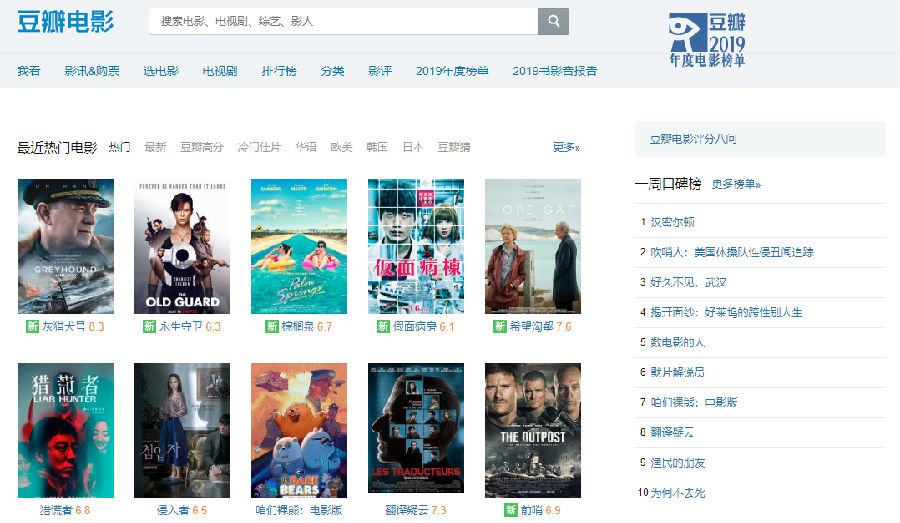
Task: Open the 豆瓣电影评分八问 box
Action: (x=760, y=139)
